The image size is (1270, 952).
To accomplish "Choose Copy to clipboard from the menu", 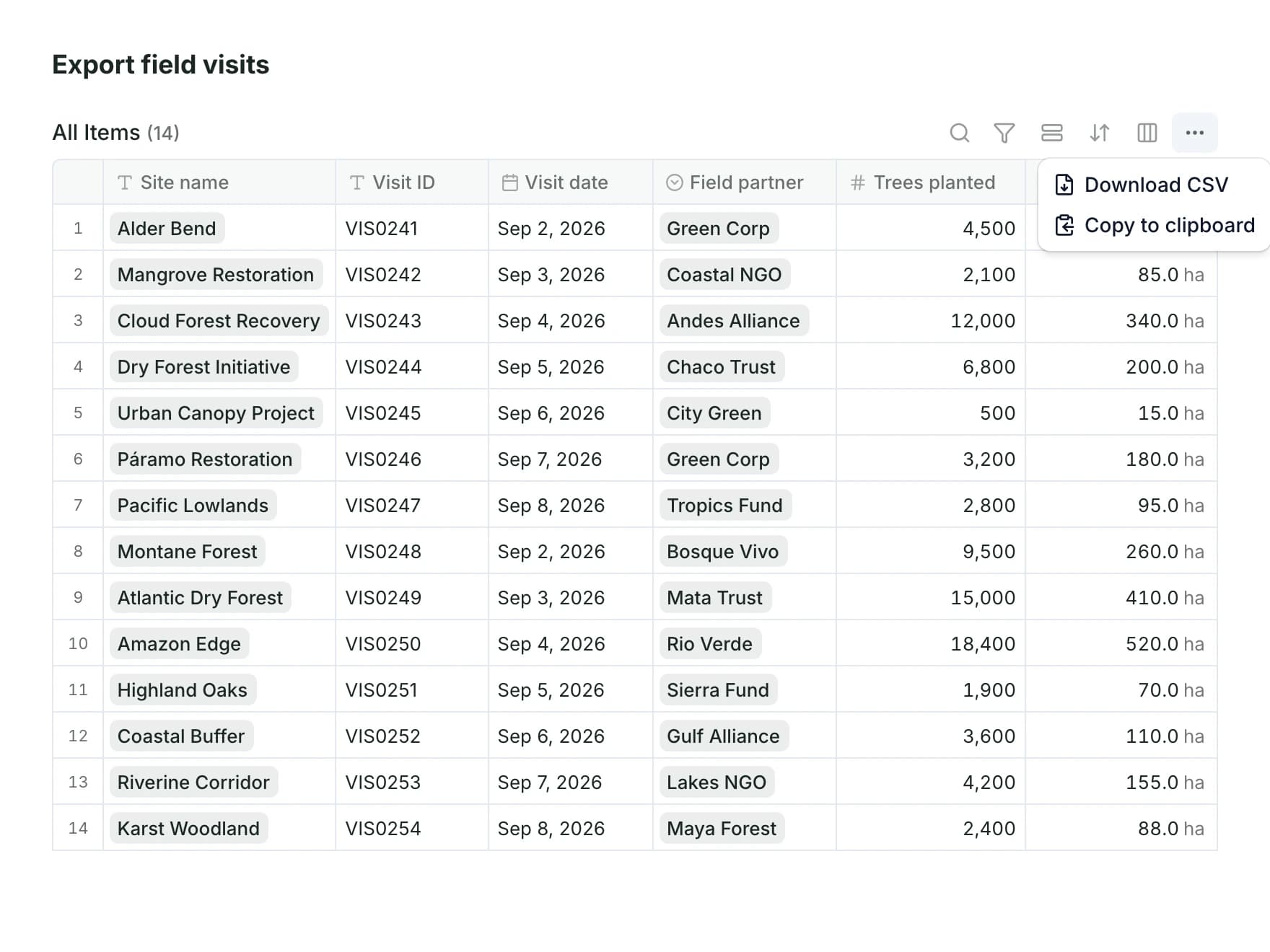I will pos(1154,225).
